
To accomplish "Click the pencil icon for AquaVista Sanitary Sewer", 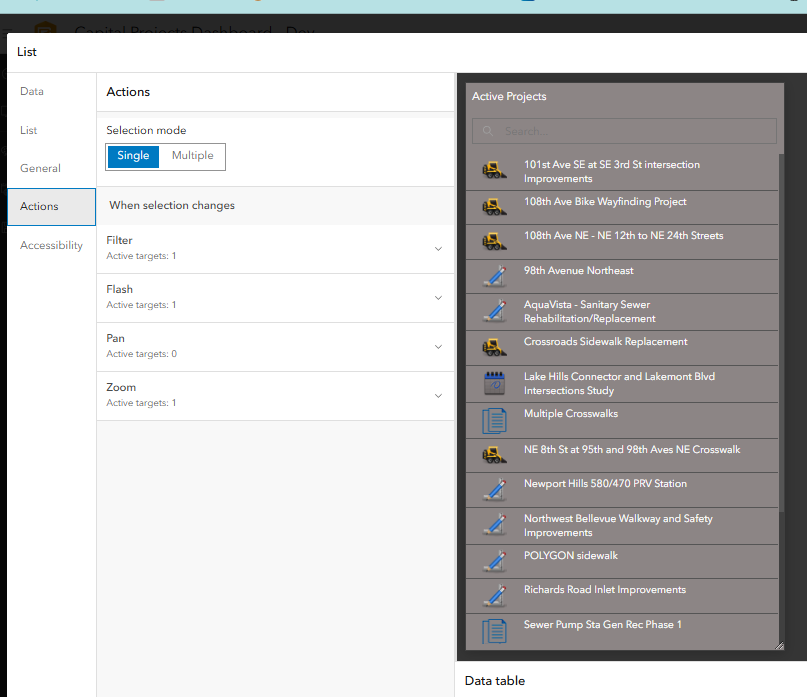I will [495, 311].
